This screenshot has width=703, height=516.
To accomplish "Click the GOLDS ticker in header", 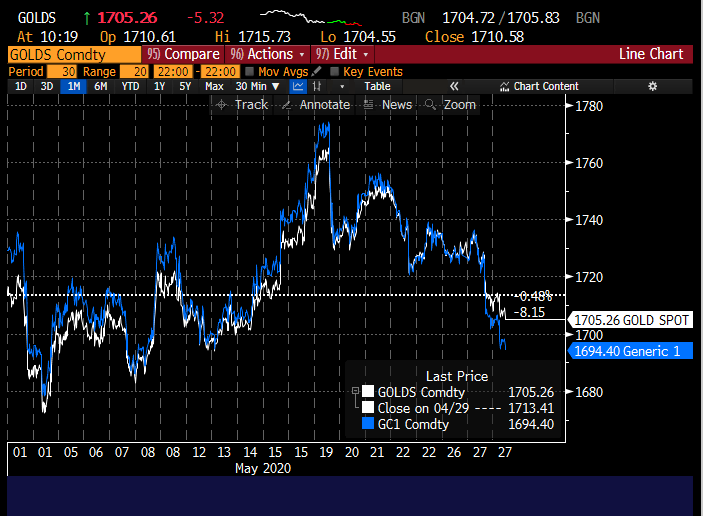I will 36,18.
